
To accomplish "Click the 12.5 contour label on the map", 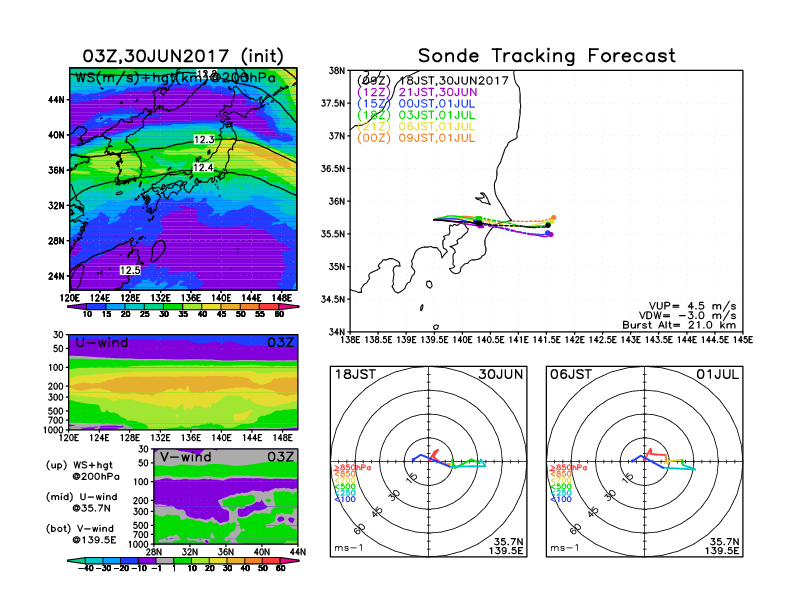I will 130,270.
